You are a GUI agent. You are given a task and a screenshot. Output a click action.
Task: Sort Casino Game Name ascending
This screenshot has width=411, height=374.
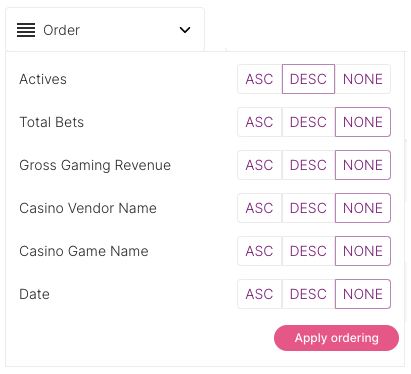(260, 251)
